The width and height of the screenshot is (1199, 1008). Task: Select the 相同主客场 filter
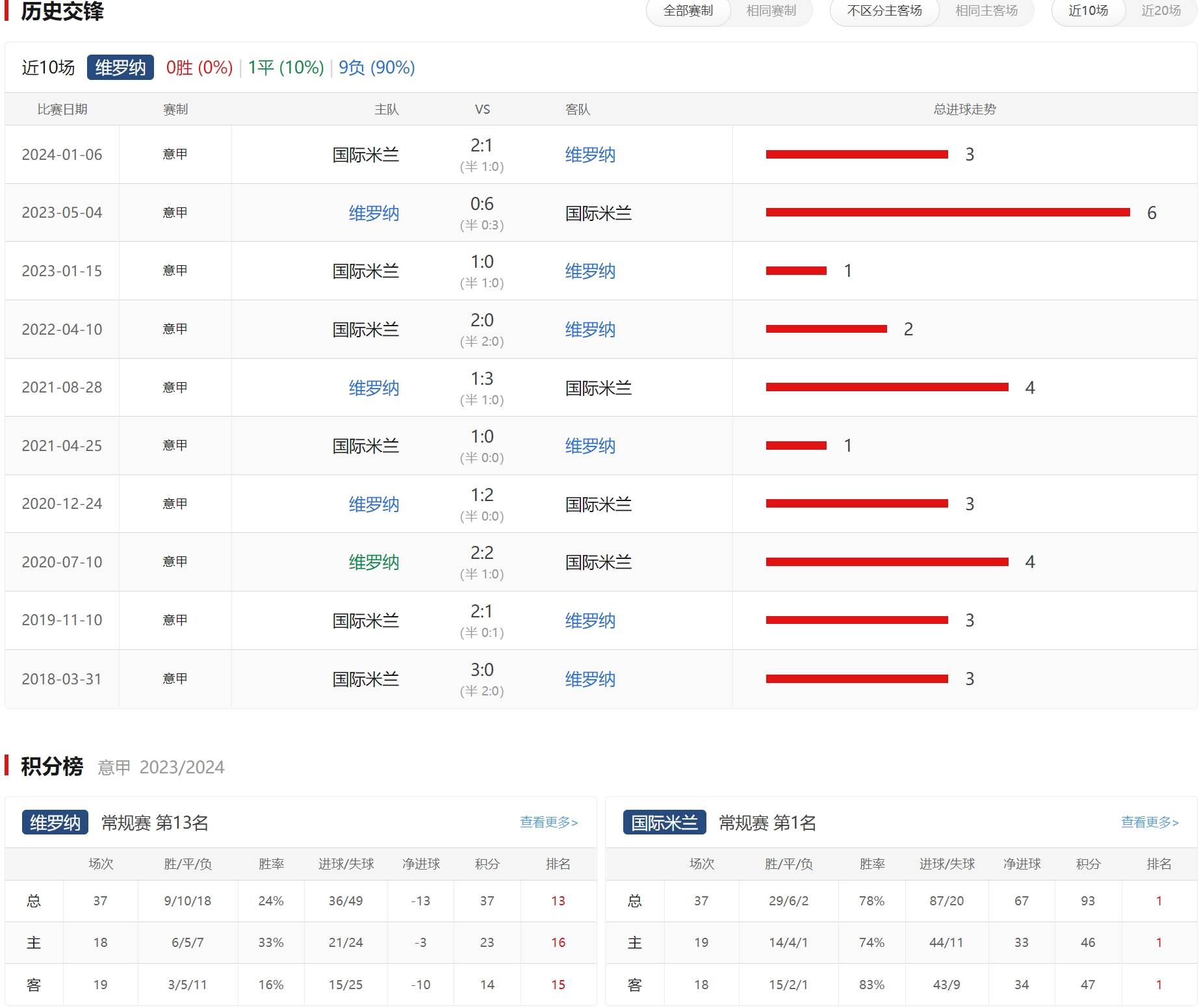pos(986,11)
